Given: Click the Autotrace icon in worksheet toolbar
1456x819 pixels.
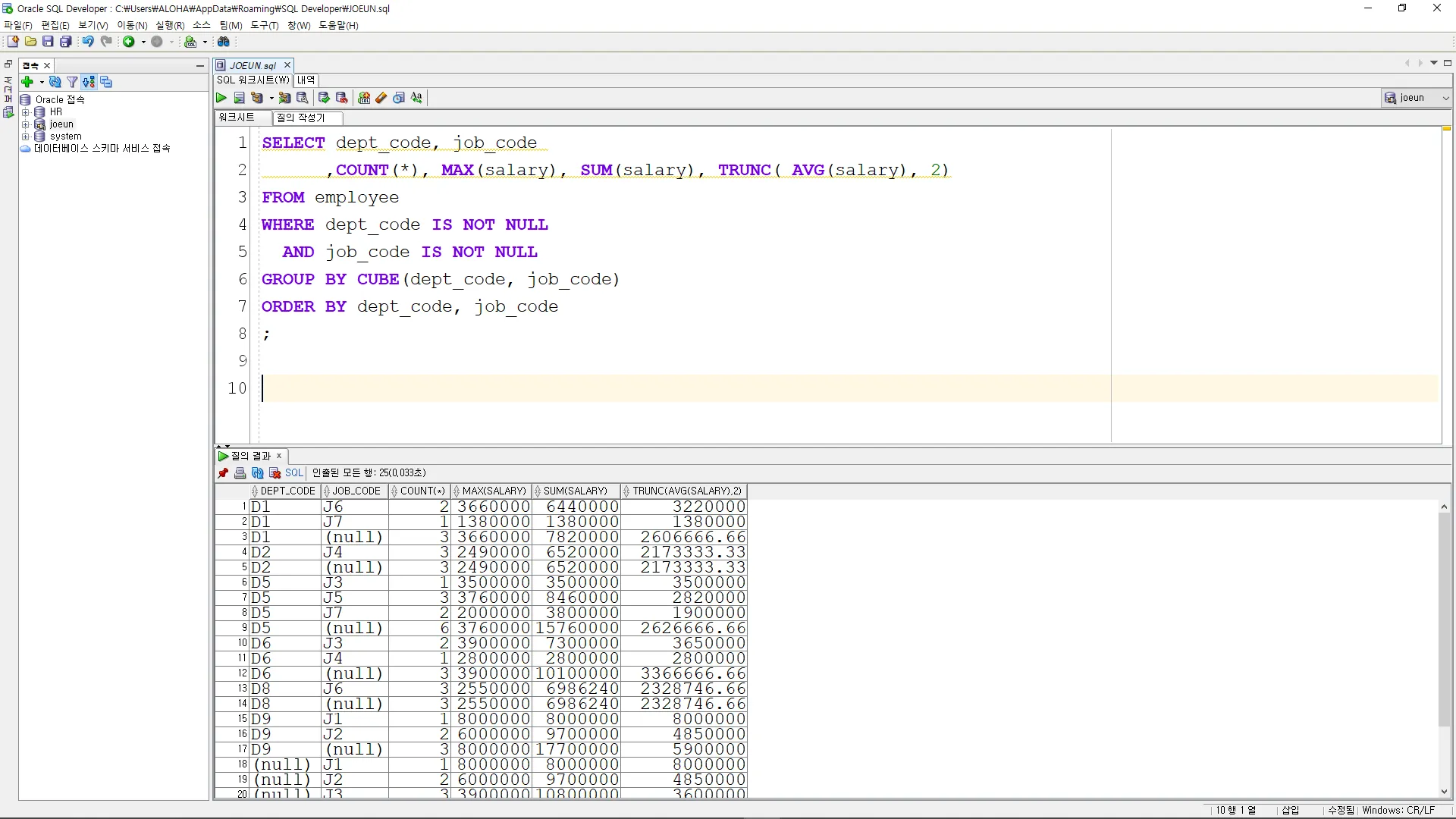Looking at the screenshot, I should pos(284,98).
